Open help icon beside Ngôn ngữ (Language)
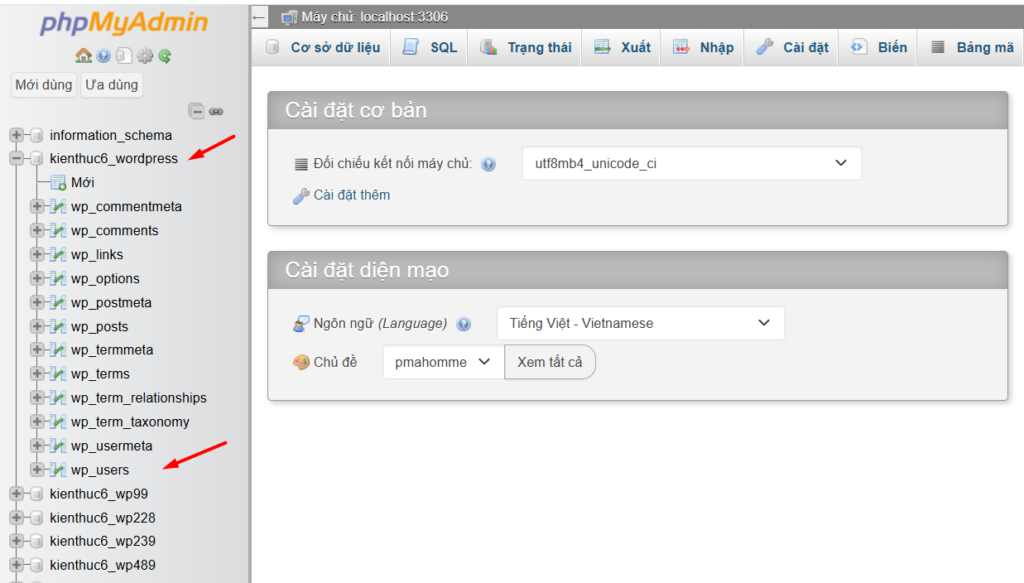1024x583 pixels. 464,324
